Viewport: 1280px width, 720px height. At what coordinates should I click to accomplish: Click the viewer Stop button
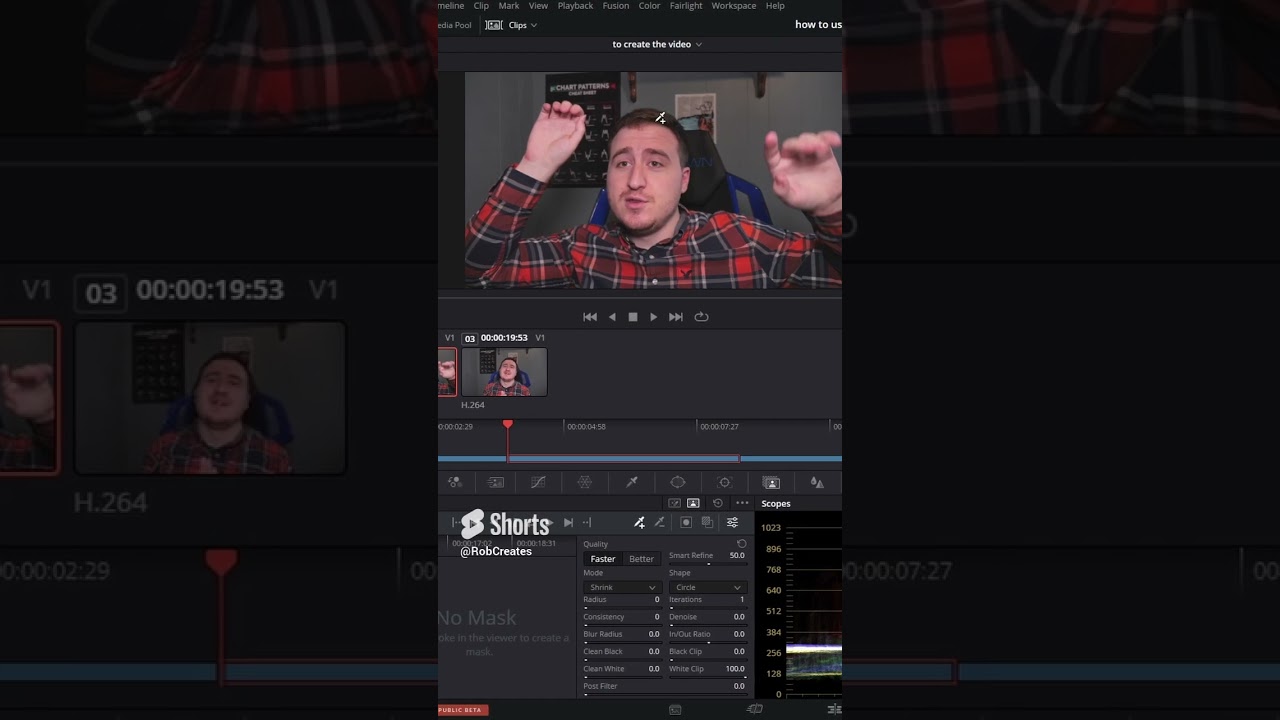[x=633, y=317]
